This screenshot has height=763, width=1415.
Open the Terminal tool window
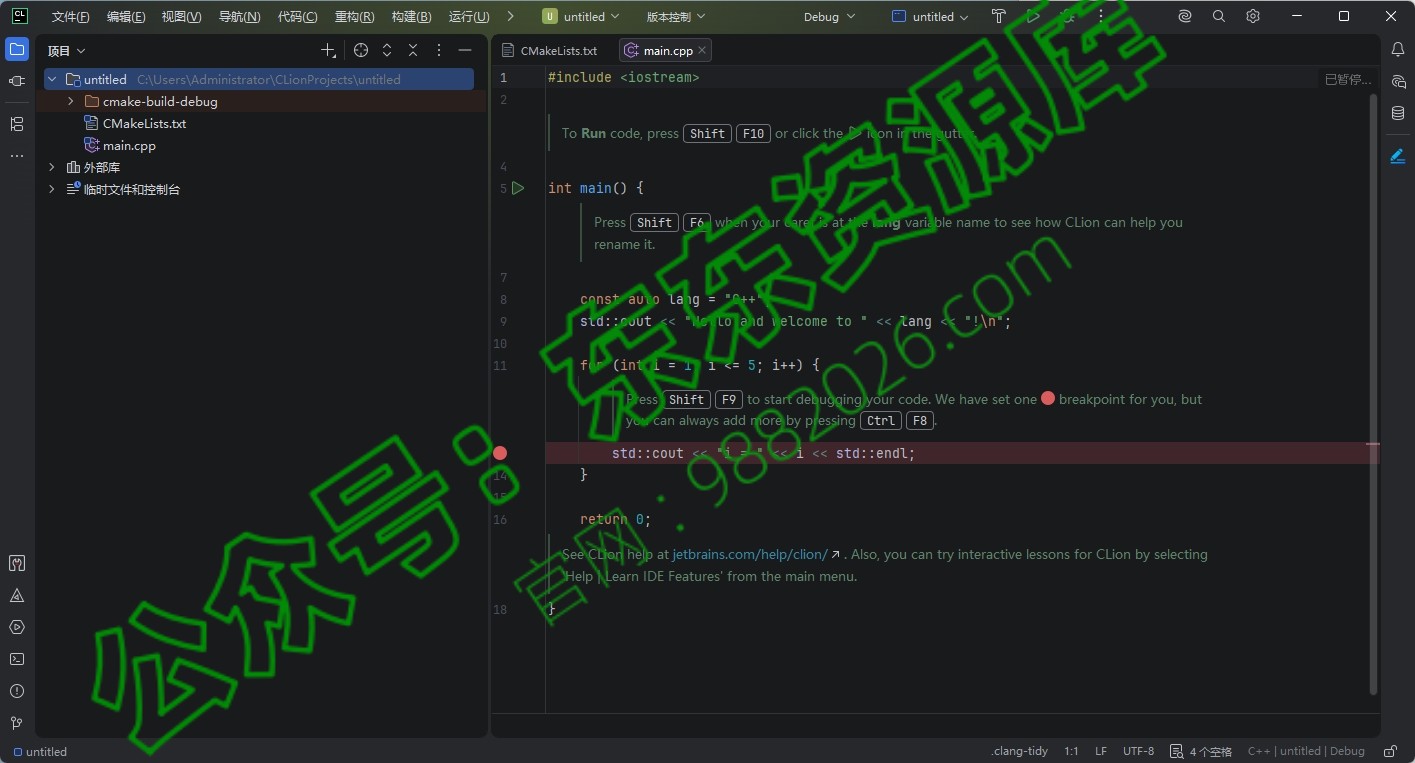pyautogui.click(x=16, y=659)
